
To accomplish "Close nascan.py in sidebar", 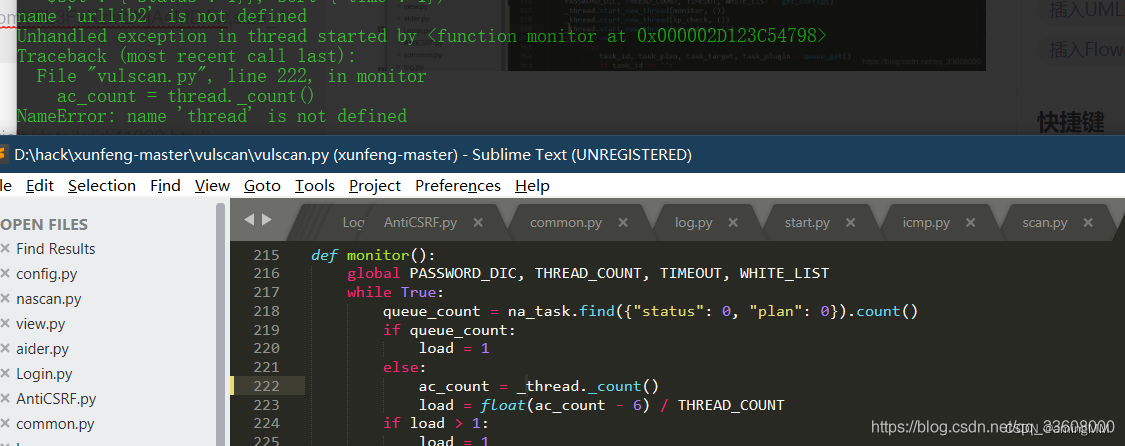I will click(x=5, y=299).
